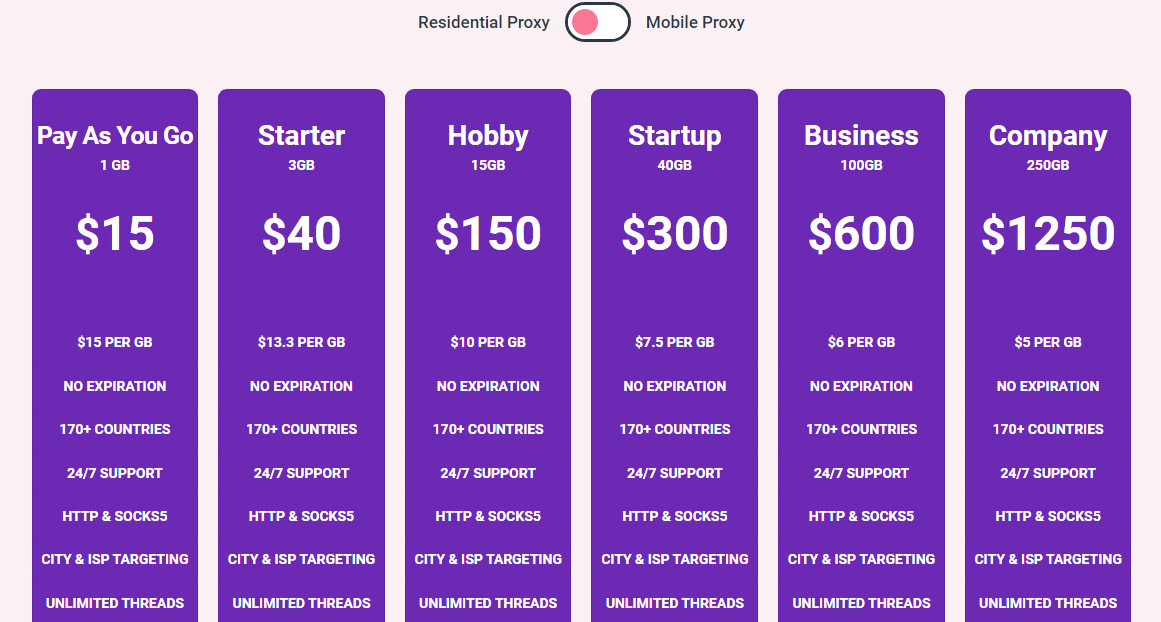Click the $13.3 PER GB row
Image resolution: width=1161 pixels, height=622 pixels.
[x=301, y=342]
